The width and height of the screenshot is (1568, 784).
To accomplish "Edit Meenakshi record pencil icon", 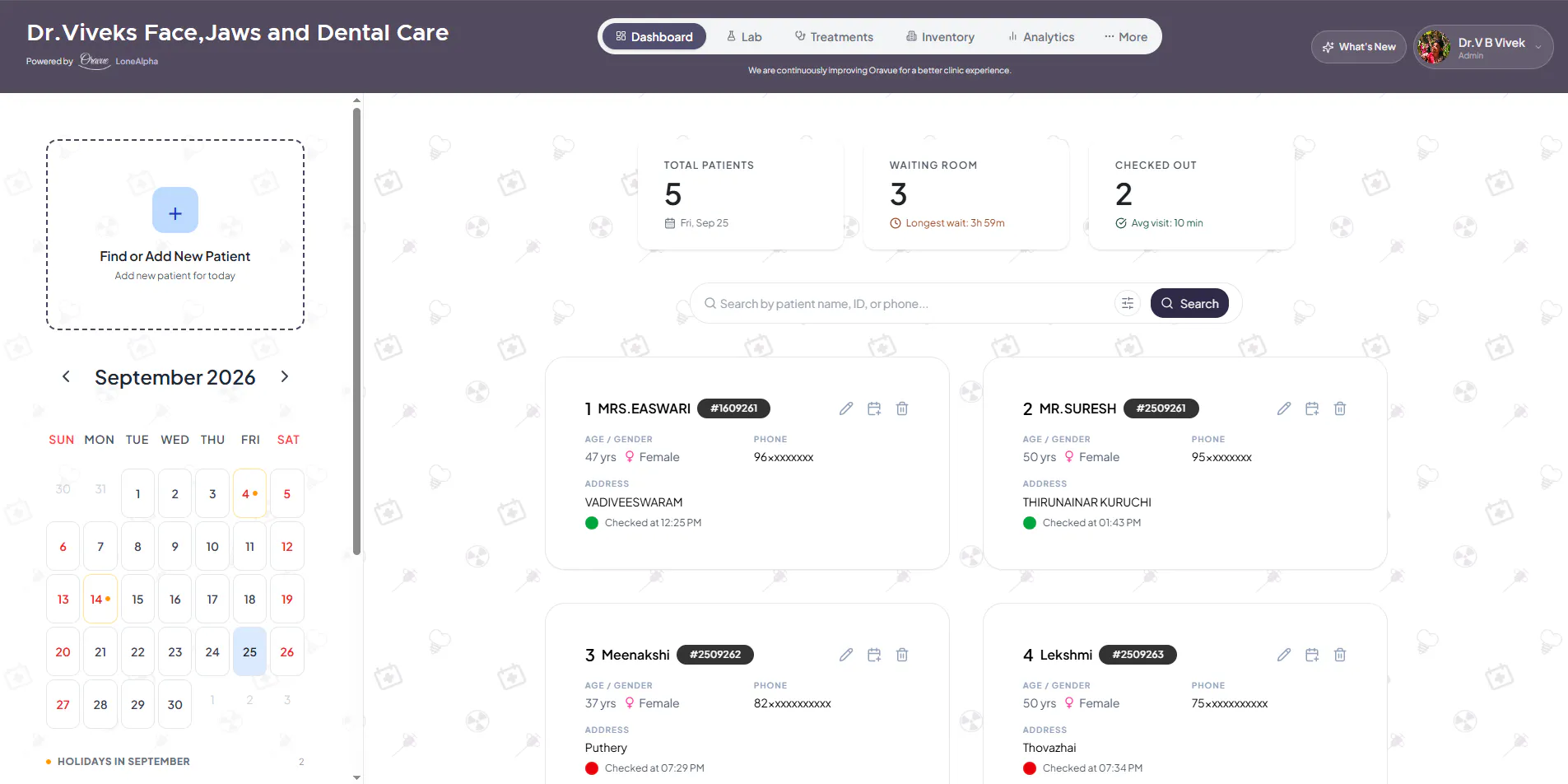I will tap(846, 655).
